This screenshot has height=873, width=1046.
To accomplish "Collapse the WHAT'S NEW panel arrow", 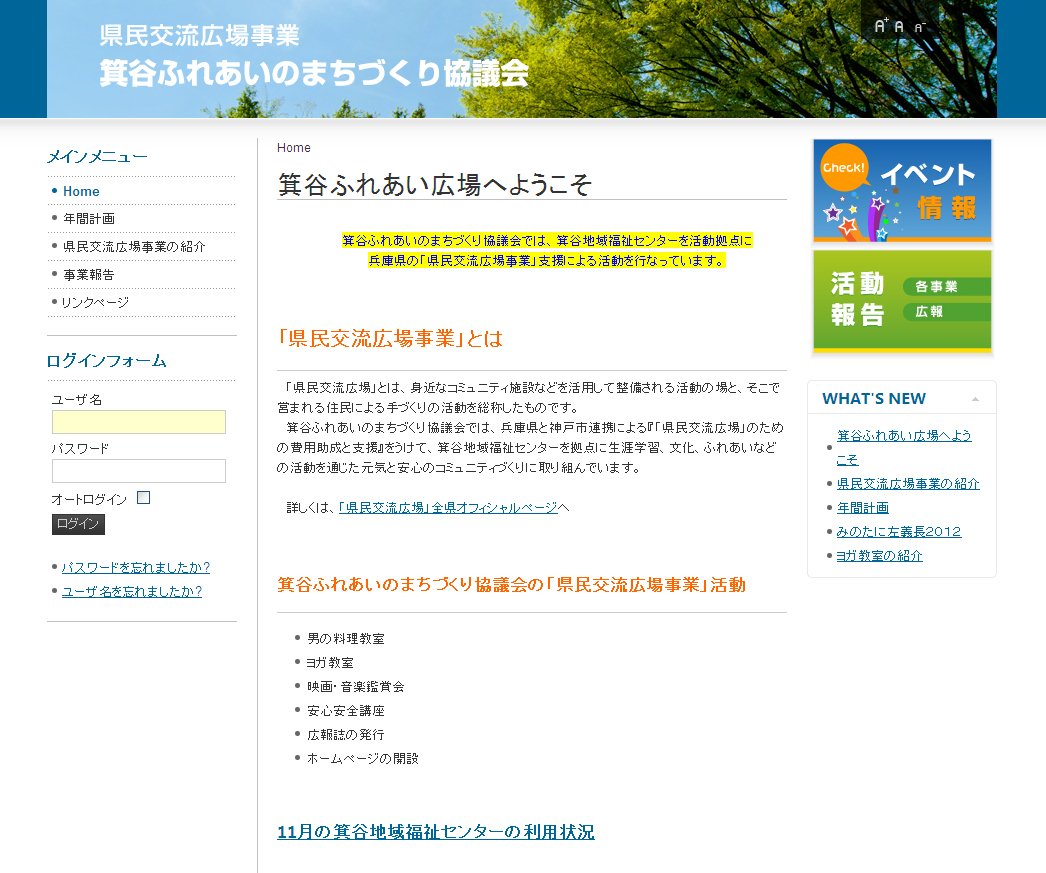I will click(x=975, y=399).
